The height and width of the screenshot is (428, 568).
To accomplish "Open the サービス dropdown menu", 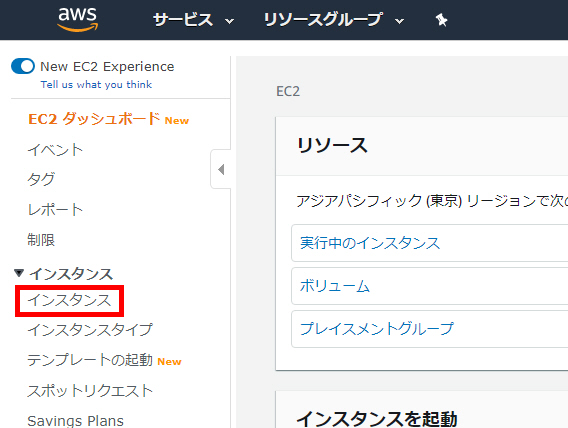I will click(193, 20).
